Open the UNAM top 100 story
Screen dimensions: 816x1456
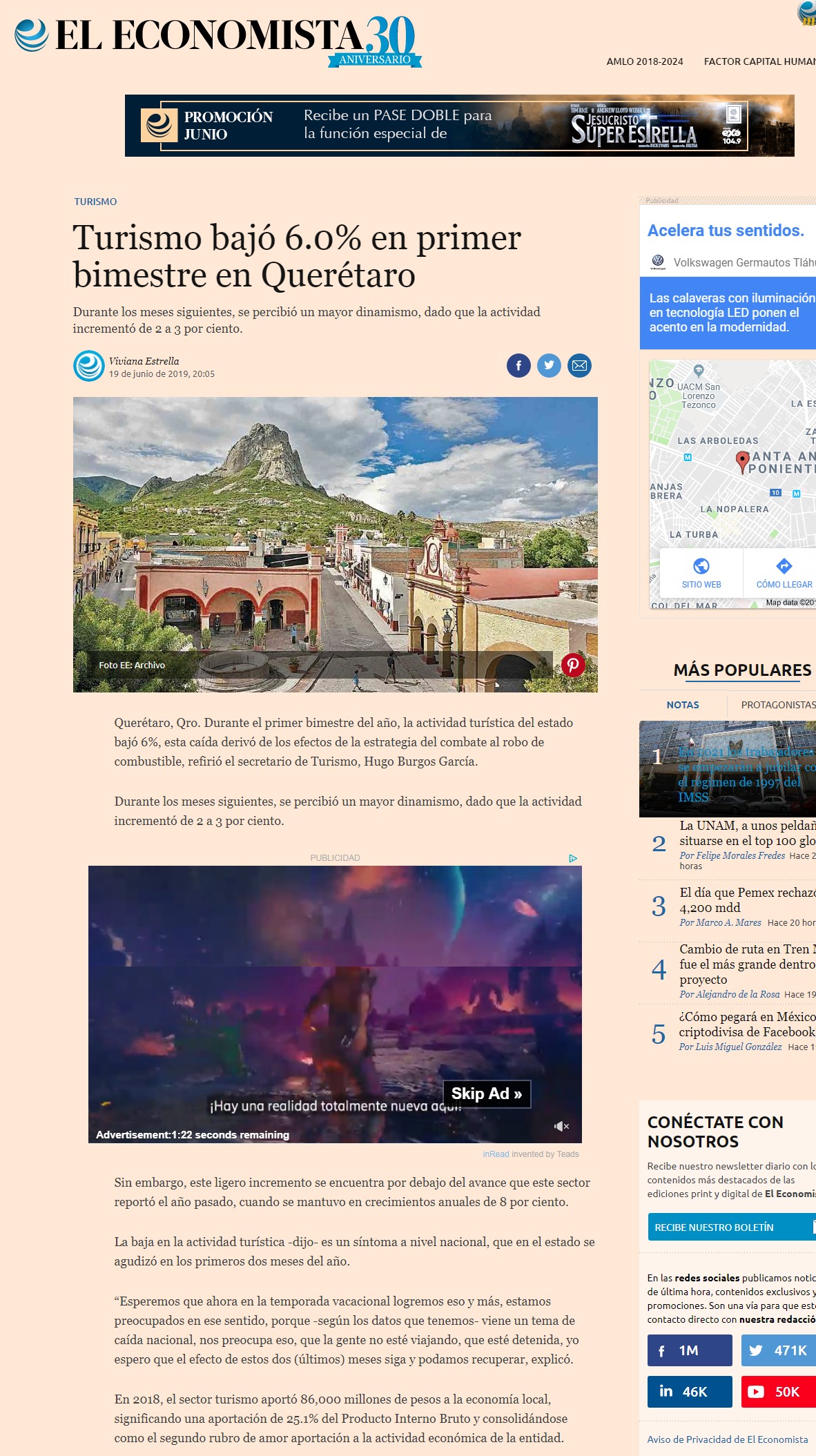(x=748, y=833)
